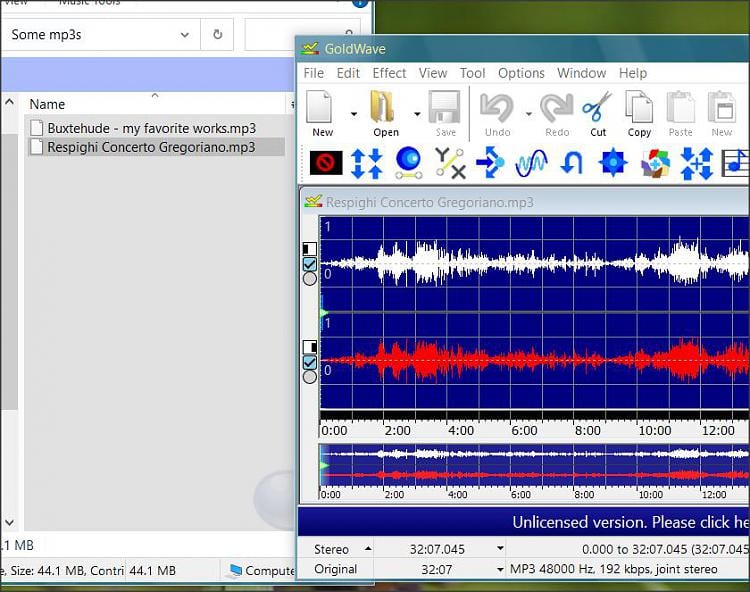Click the Name column header

pos(48,104)
